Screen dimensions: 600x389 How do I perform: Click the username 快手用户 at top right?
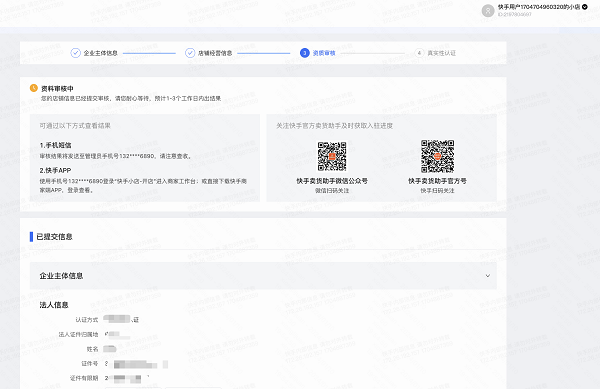[x=539, y=7]
